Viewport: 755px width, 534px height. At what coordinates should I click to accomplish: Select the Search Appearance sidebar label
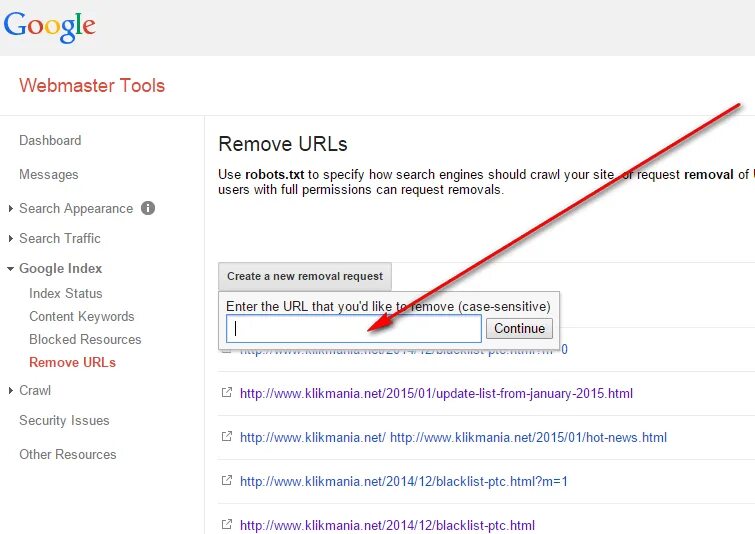(x=76, y=208)
